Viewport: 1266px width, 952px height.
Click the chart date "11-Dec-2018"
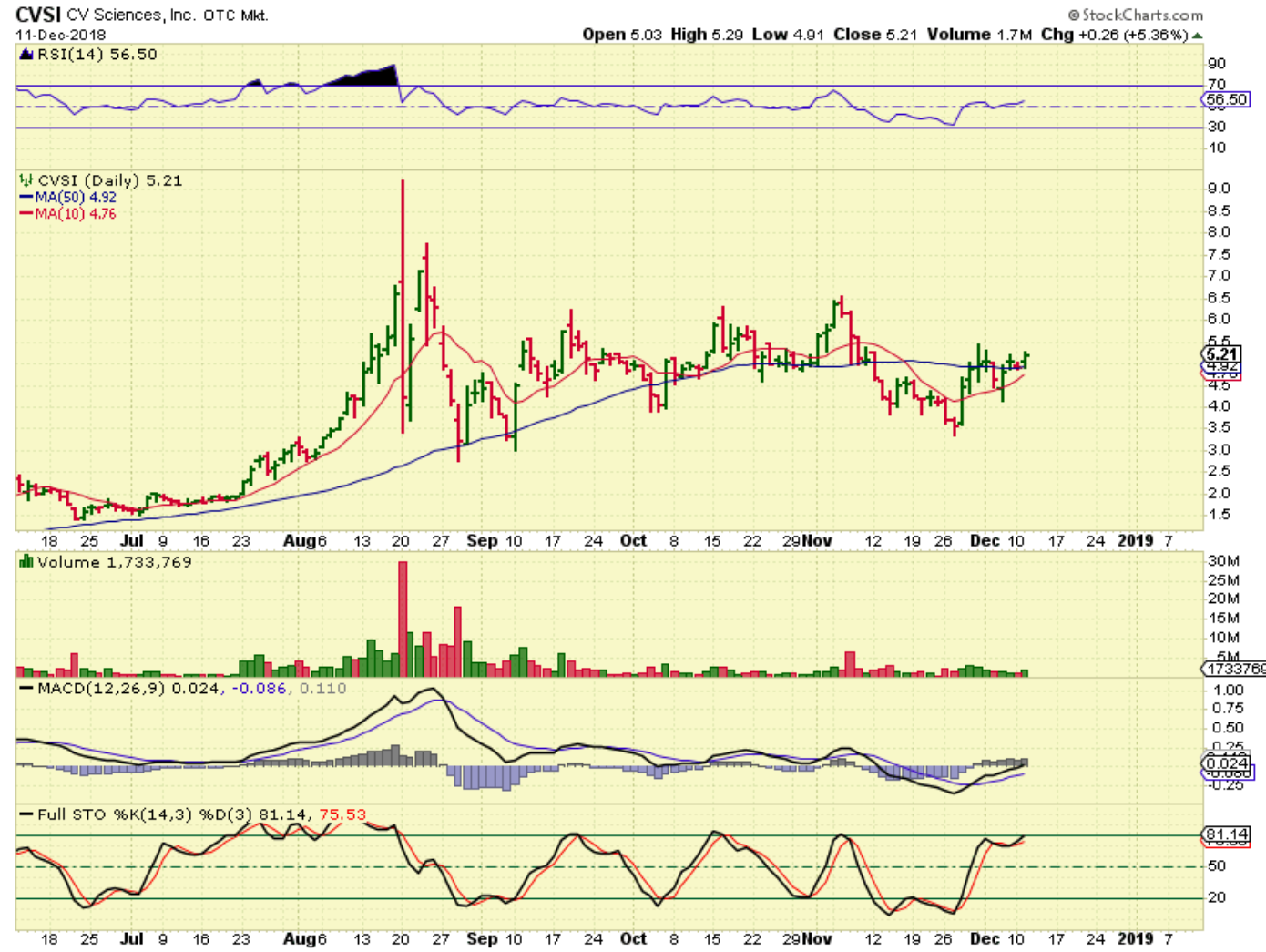(x=60, y=35)
